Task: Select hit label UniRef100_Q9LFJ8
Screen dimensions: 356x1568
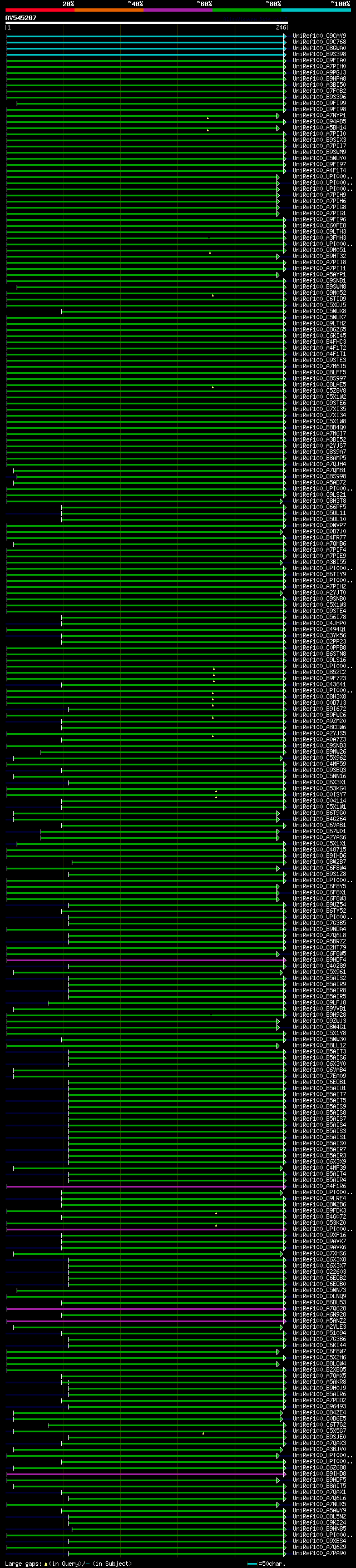Action: (319, 1002)
